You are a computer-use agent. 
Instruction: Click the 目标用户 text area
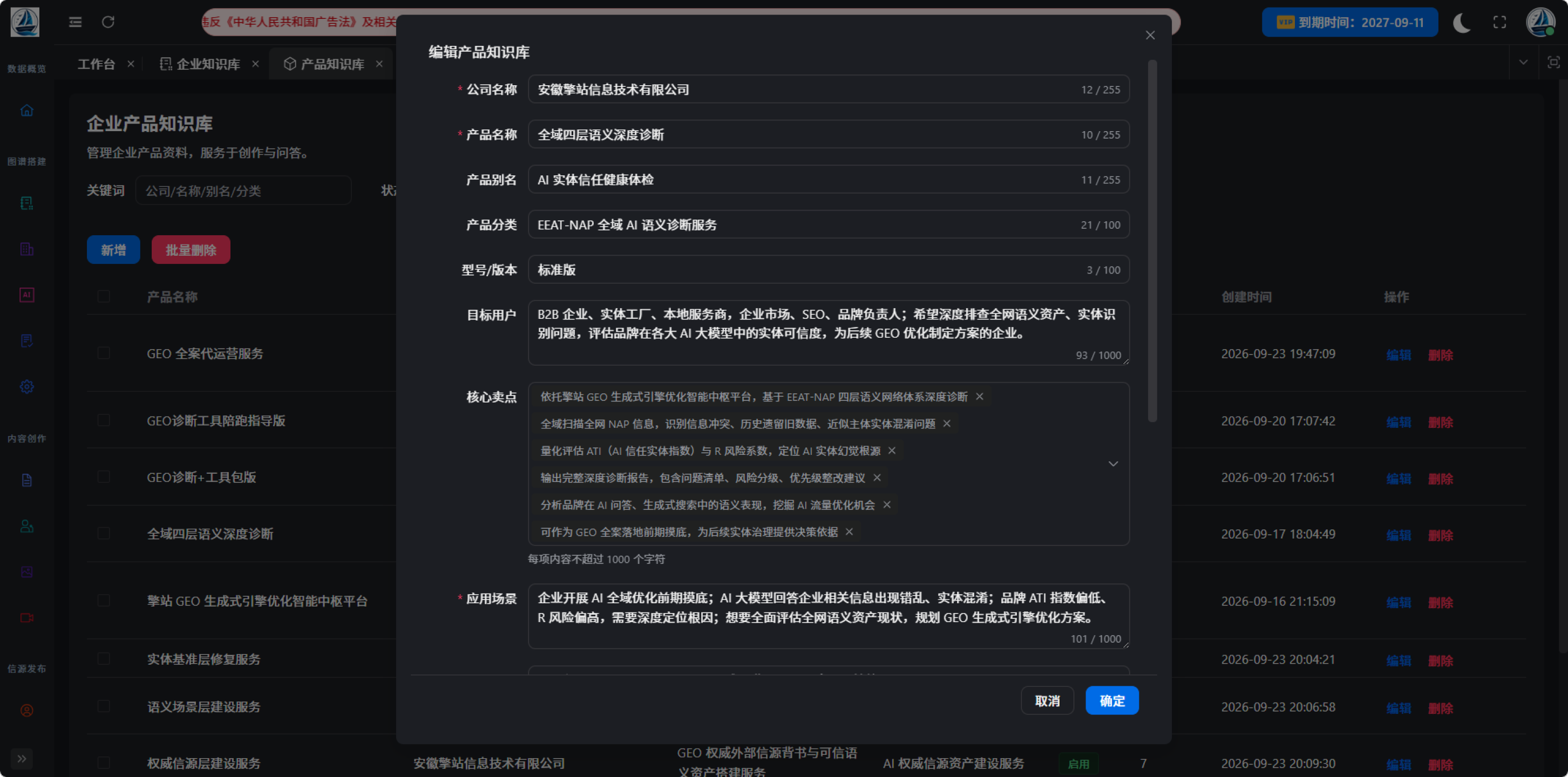[x=829, y=332]
